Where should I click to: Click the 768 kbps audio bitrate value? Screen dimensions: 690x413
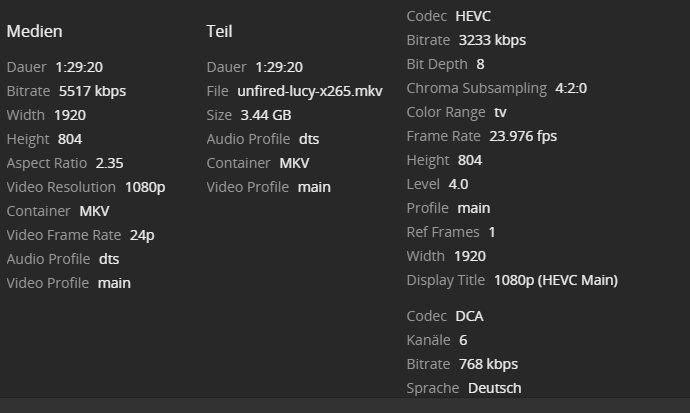(488, 364)
